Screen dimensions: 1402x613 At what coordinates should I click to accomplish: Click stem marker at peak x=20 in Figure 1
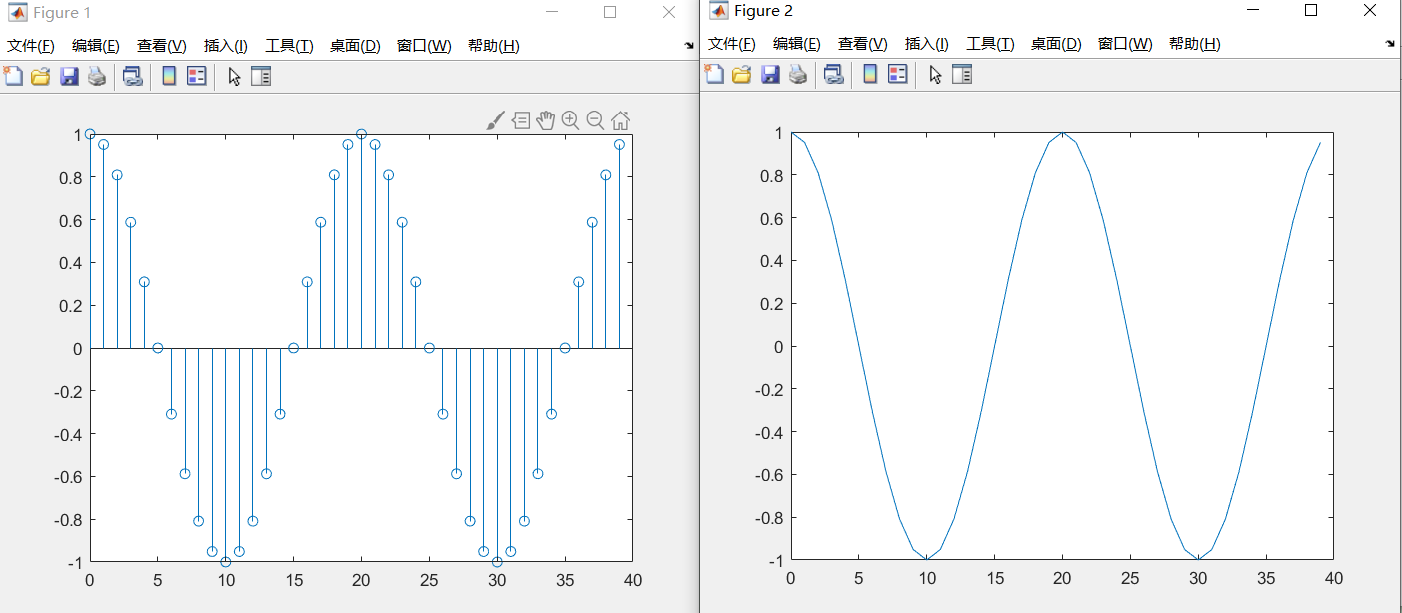(x=361, y=134)
